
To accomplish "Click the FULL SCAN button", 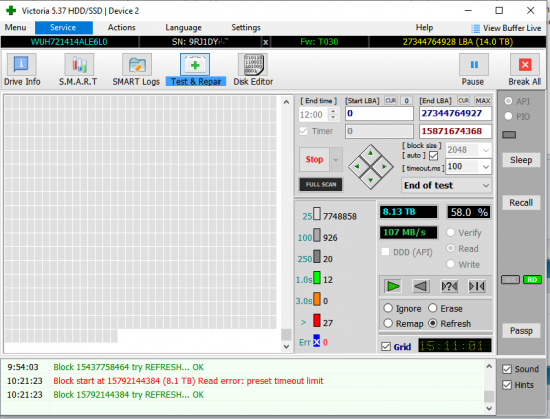I will (x=321, y=184).
